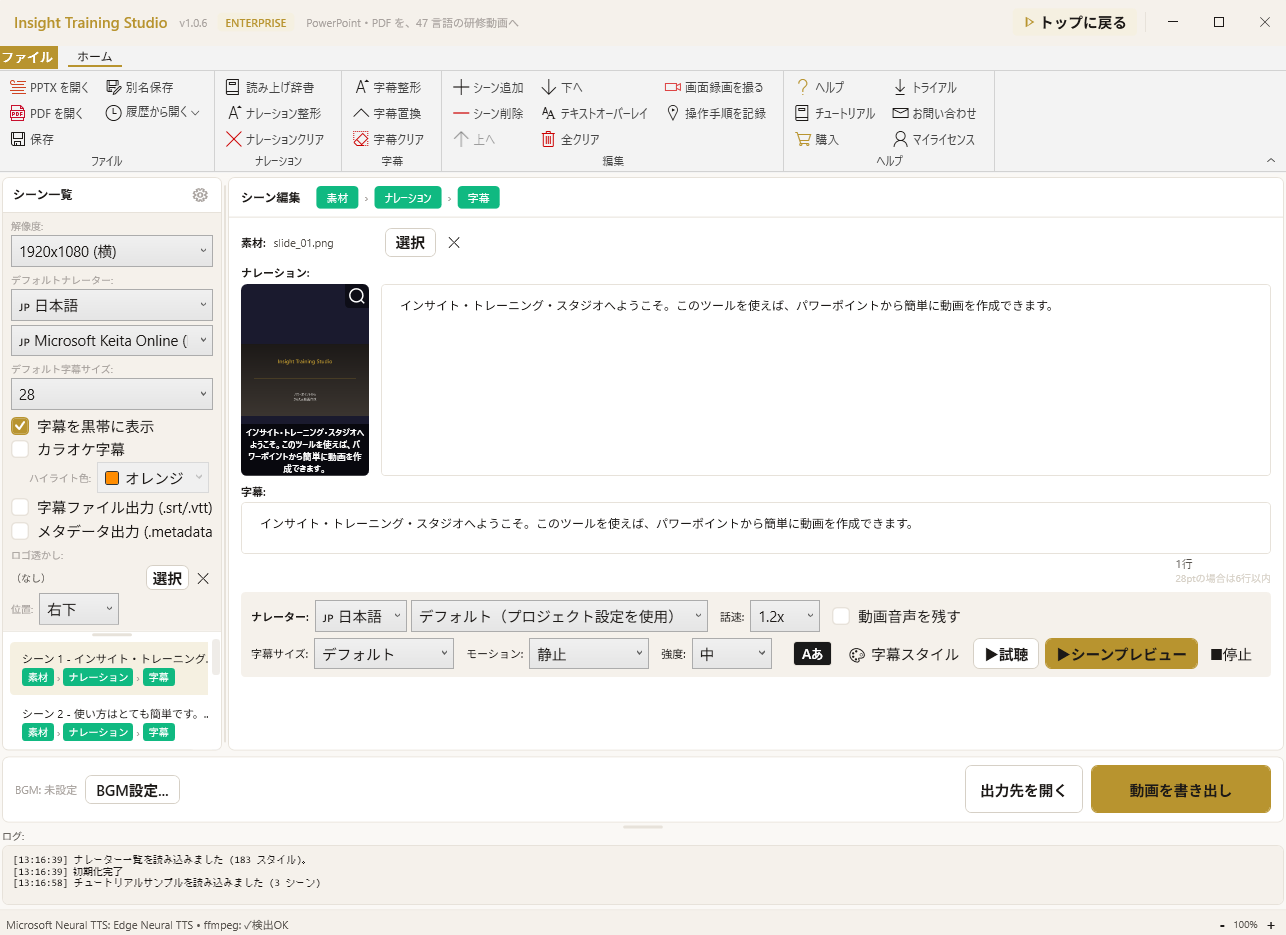Image resolution: width=1286 pixels, height=935 pixels.
Task: Open BGM設定... dialog
Action: coord(132,790)
